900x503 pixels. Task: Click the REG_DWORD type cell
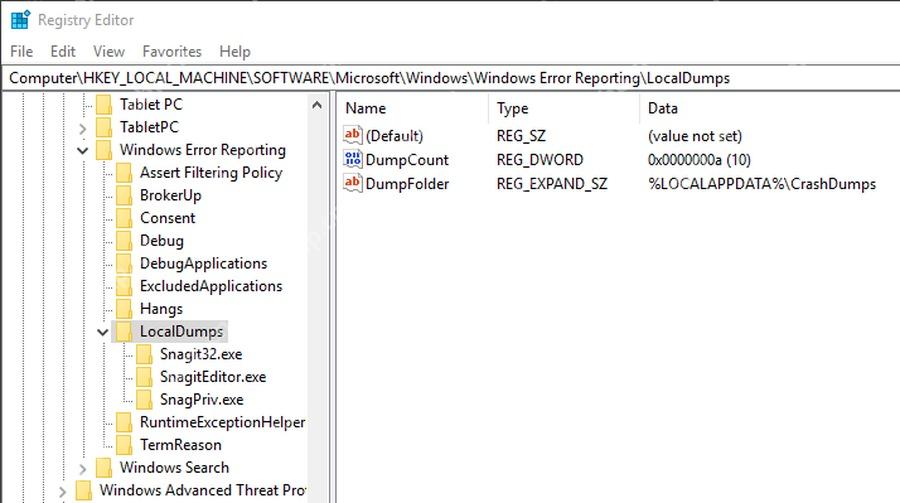coord(540,160)
